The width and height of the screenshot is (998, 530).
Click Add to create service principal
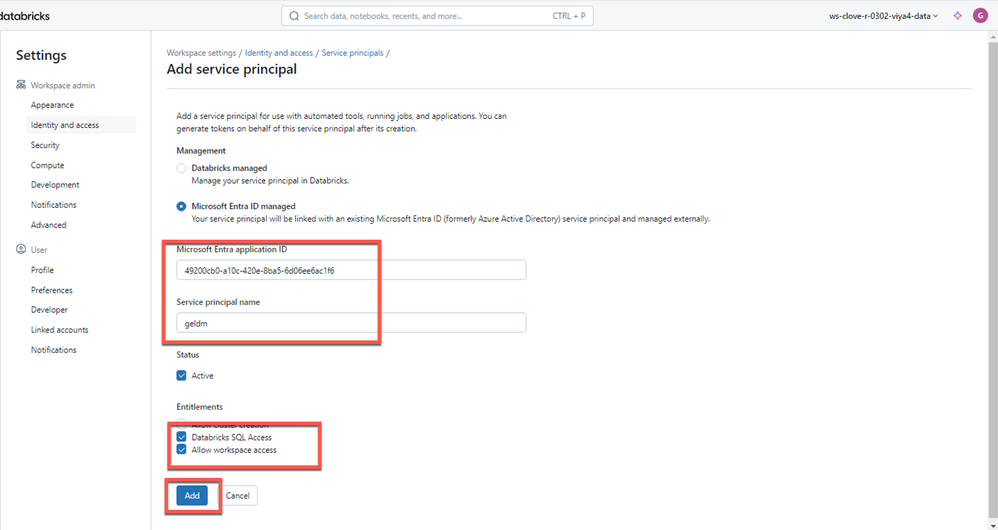point(192,496)
